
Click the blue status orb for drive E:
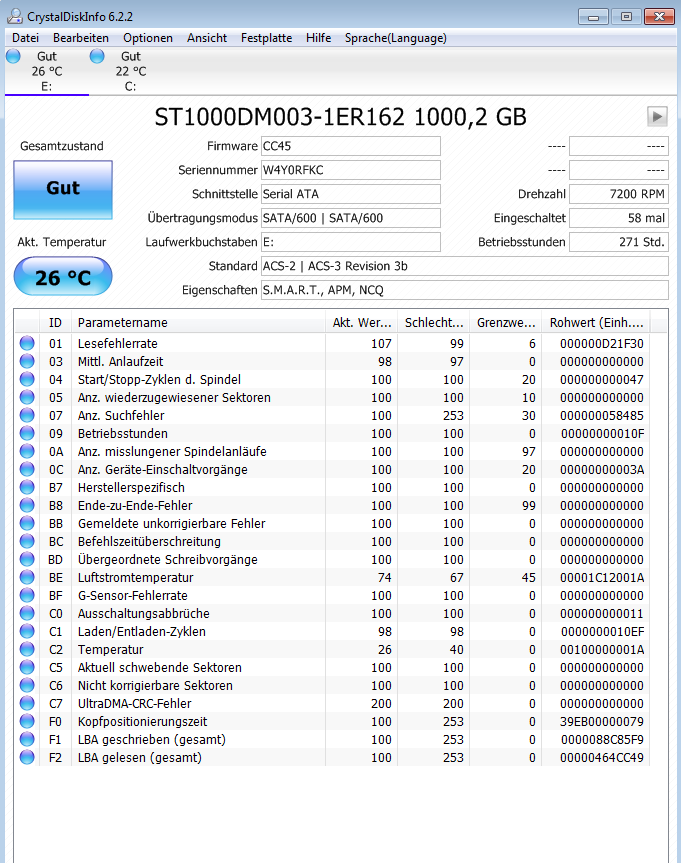[x=14, y=56]
